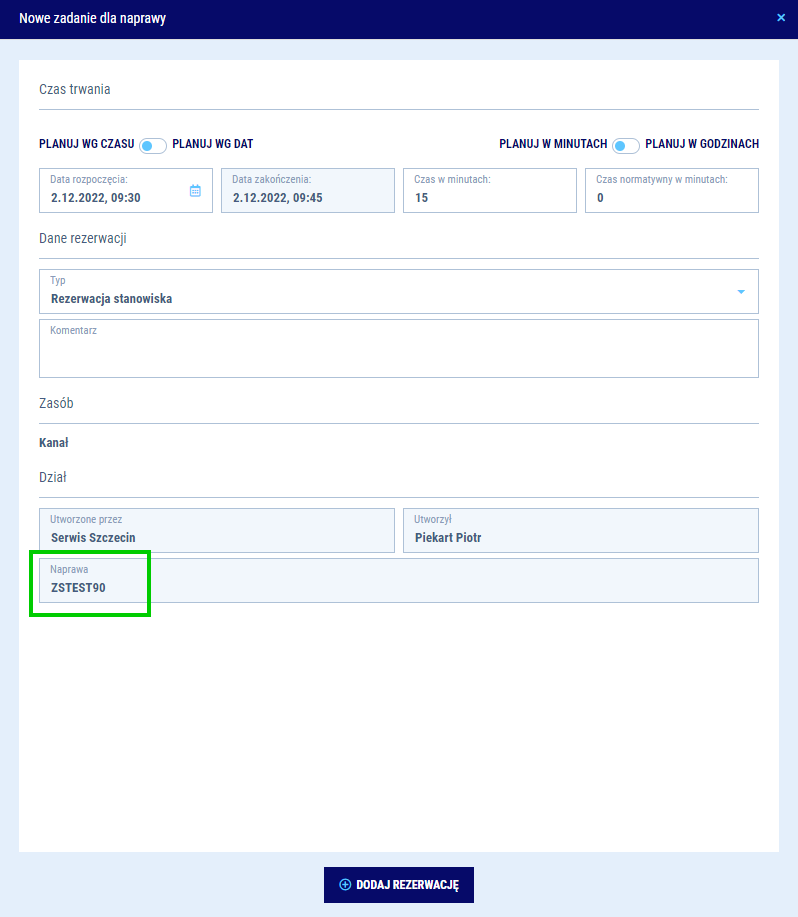This screenshot has width=798, height=917.
Task: Click the Utworzył field with Piekart Piotr
Action: tap(580, 530)
